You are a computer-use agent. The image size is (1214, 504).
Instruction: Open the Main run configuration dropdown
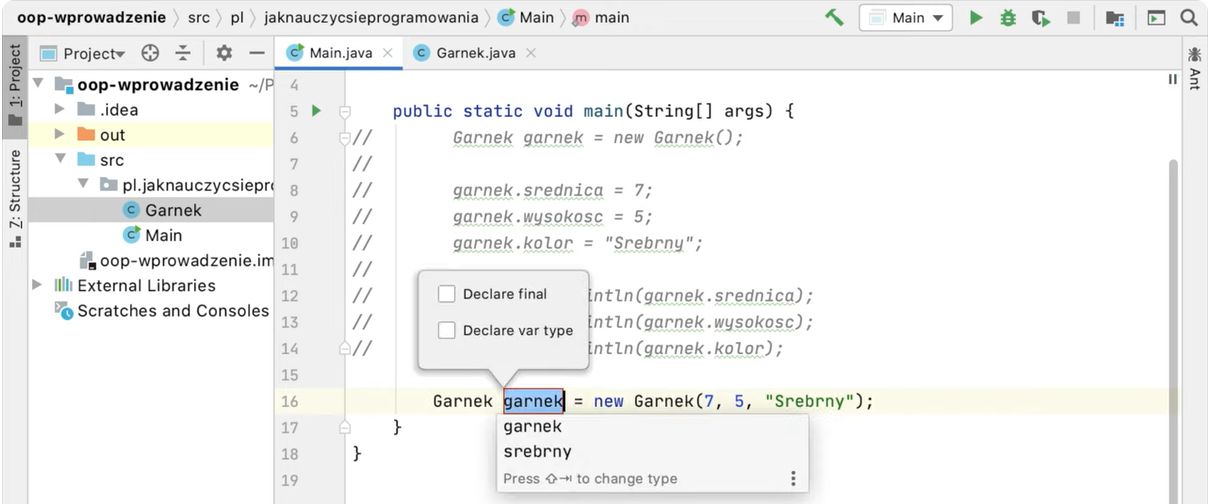tap(907, 17)
